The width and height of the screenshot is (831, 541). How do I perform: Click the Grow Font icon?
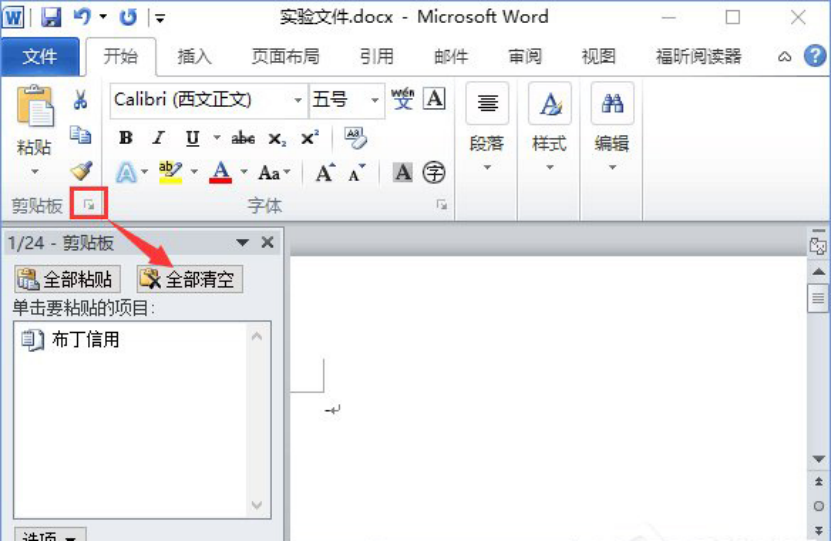click(324, 173)
